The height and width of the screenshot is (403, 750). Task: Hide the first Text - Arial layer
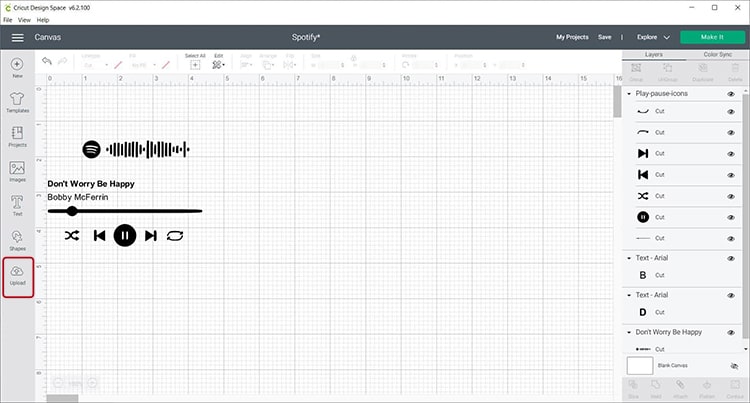[x=731, y=259]
